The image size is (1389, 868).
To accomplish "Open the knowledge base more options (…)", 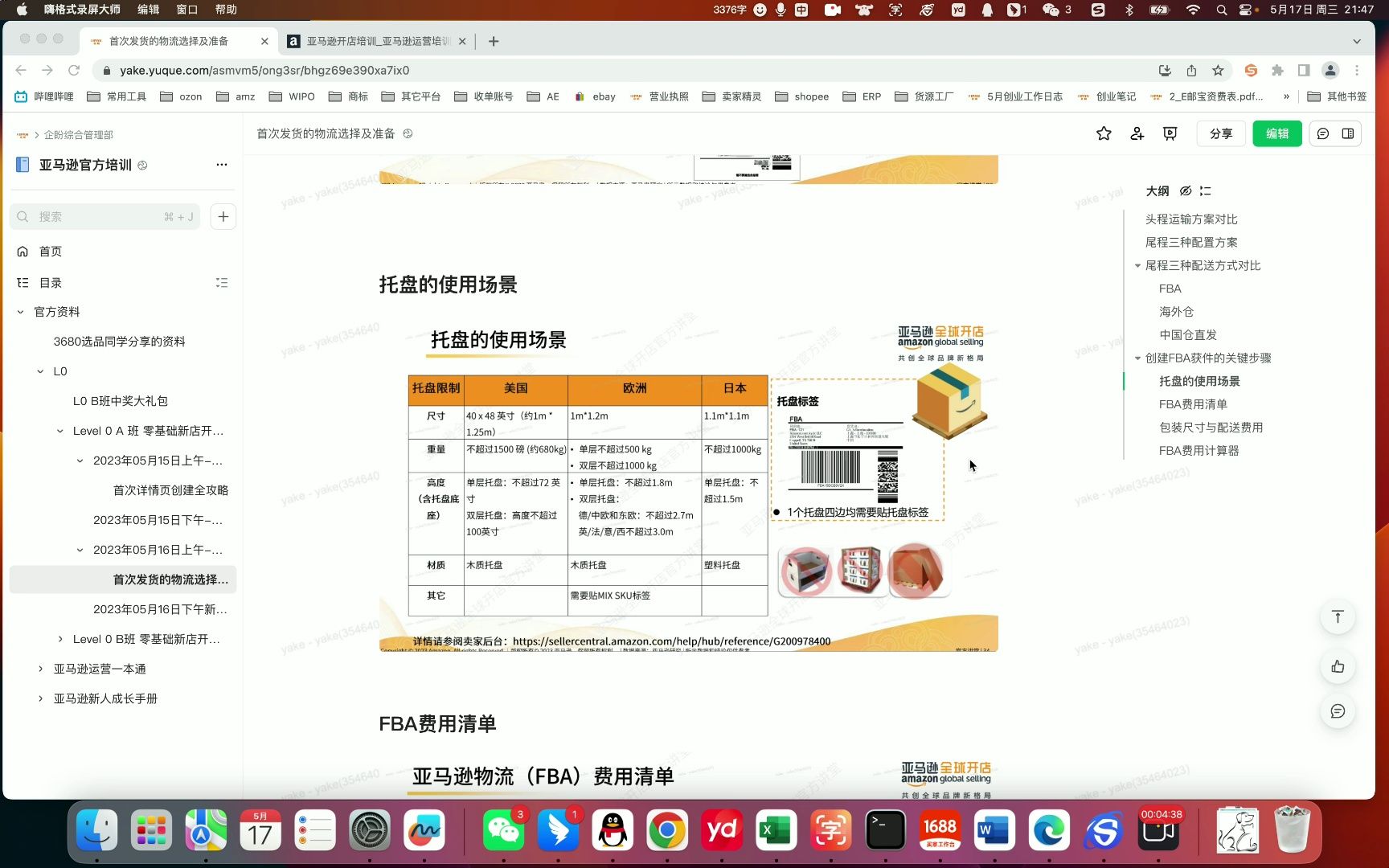I will tap(222, 165).
